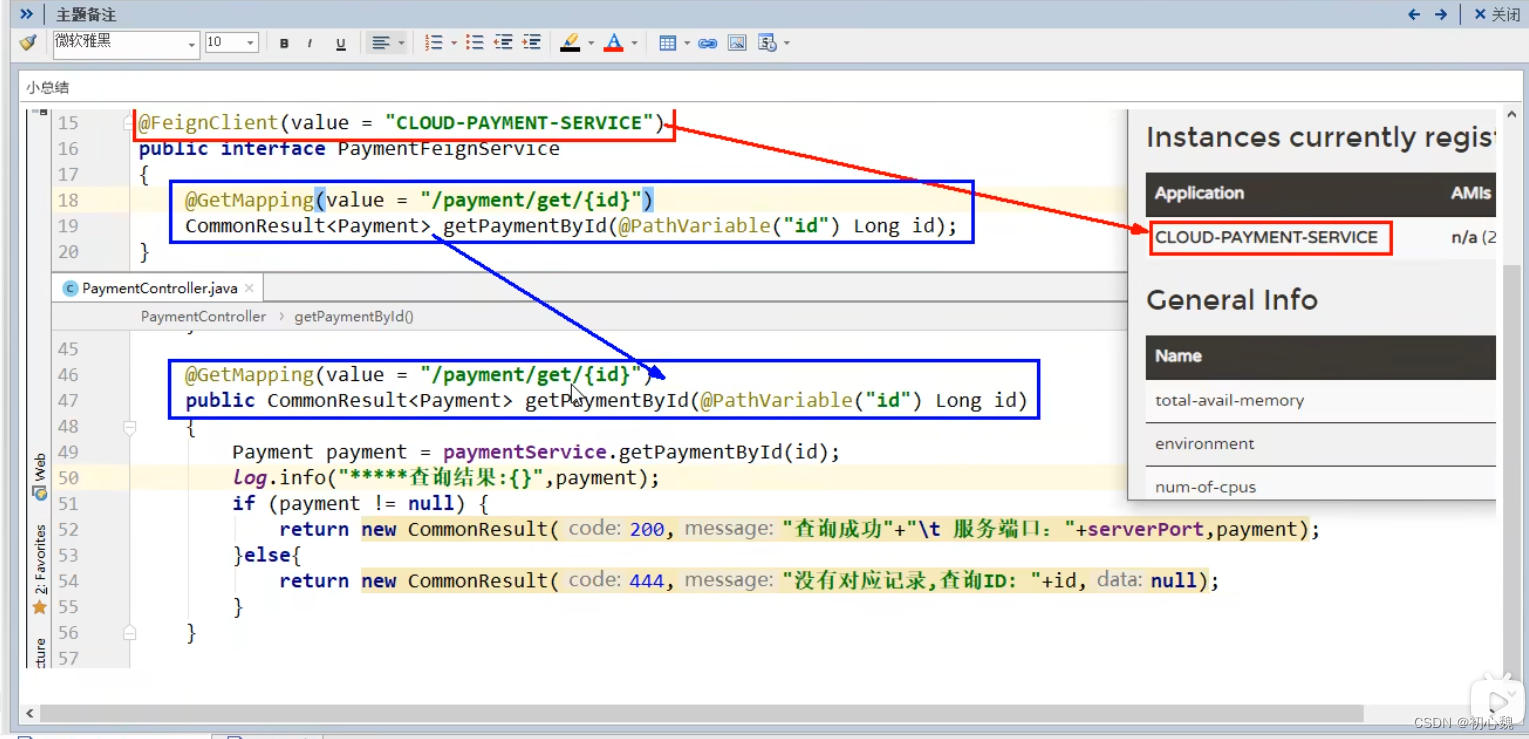This screenshot has height=739, width=1529.
Task: Click the Favorites side tab
Action: [x=40, y=570]
